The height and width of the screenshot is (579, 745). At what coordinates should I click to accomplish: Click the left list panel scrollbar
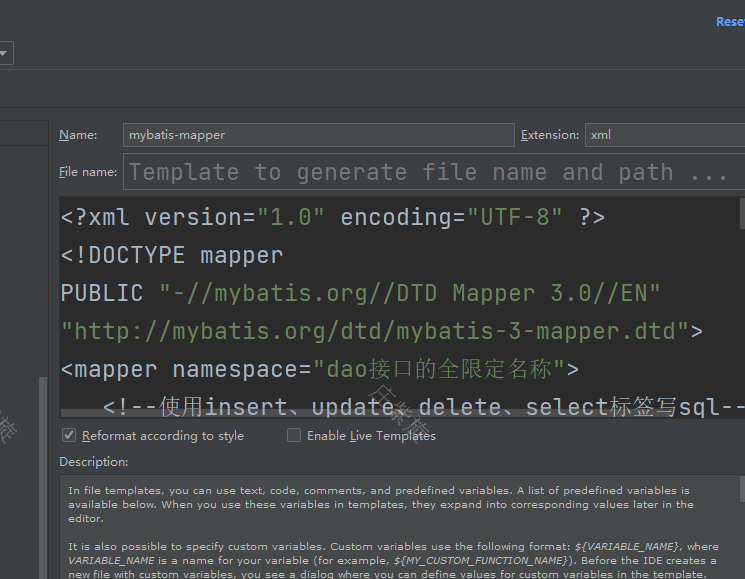coord(43,477)
